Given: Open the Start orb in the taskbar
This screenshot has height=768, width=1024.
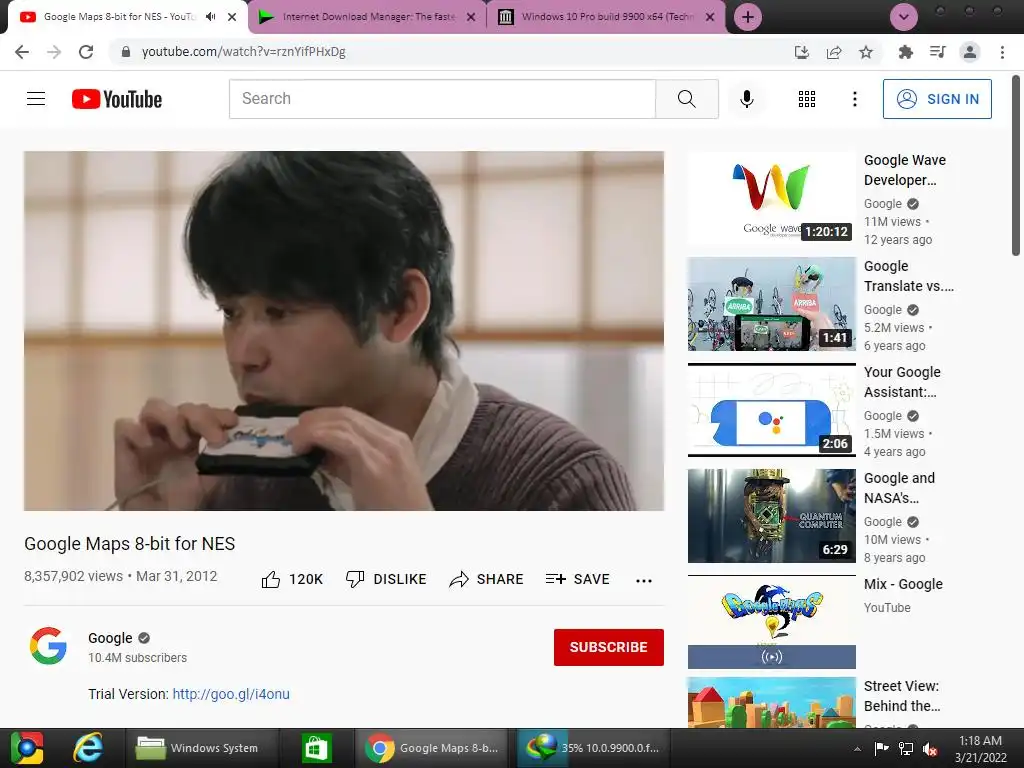Looking at the screenshot, I should 27,748.
